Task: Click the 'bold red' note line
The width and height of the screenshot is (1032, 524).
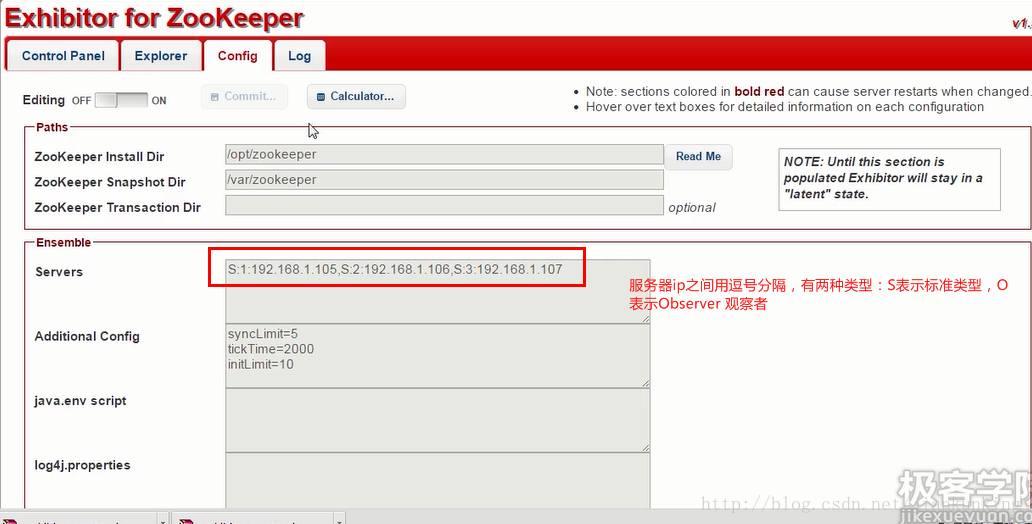Action: (x=809, y=92)
